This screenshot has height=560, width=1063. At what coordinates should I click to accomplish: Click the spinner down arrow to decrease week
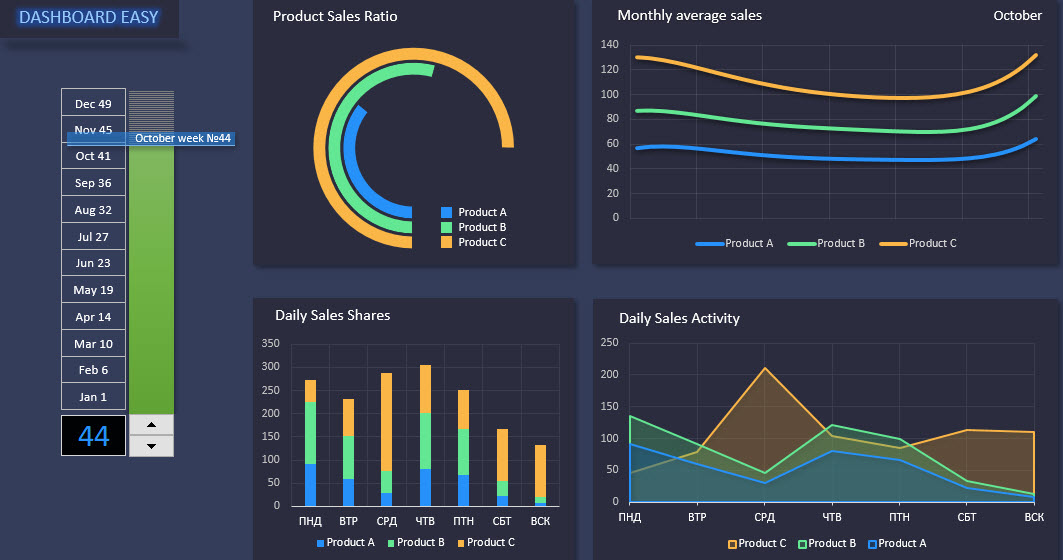(151, 446)
